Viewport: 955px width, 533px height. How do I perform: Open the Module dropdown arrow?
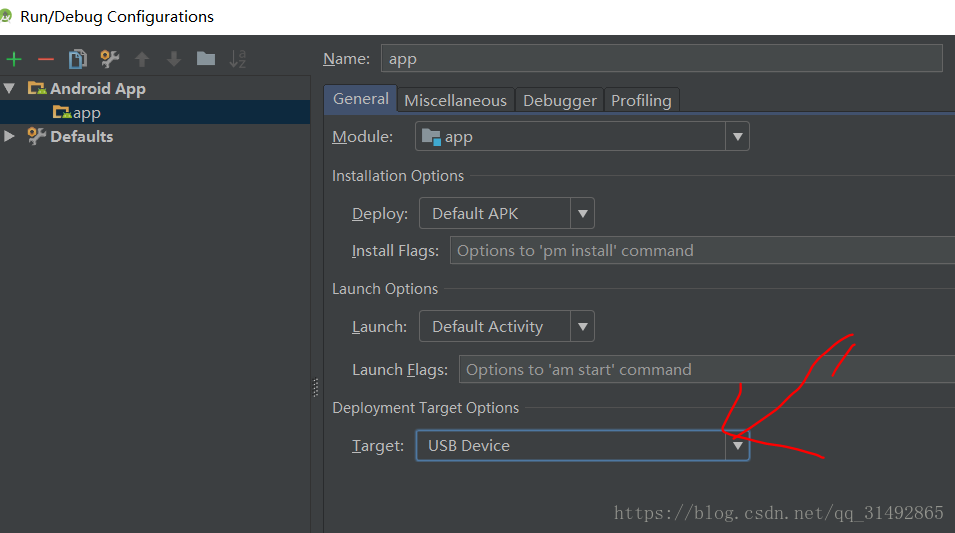738,136
